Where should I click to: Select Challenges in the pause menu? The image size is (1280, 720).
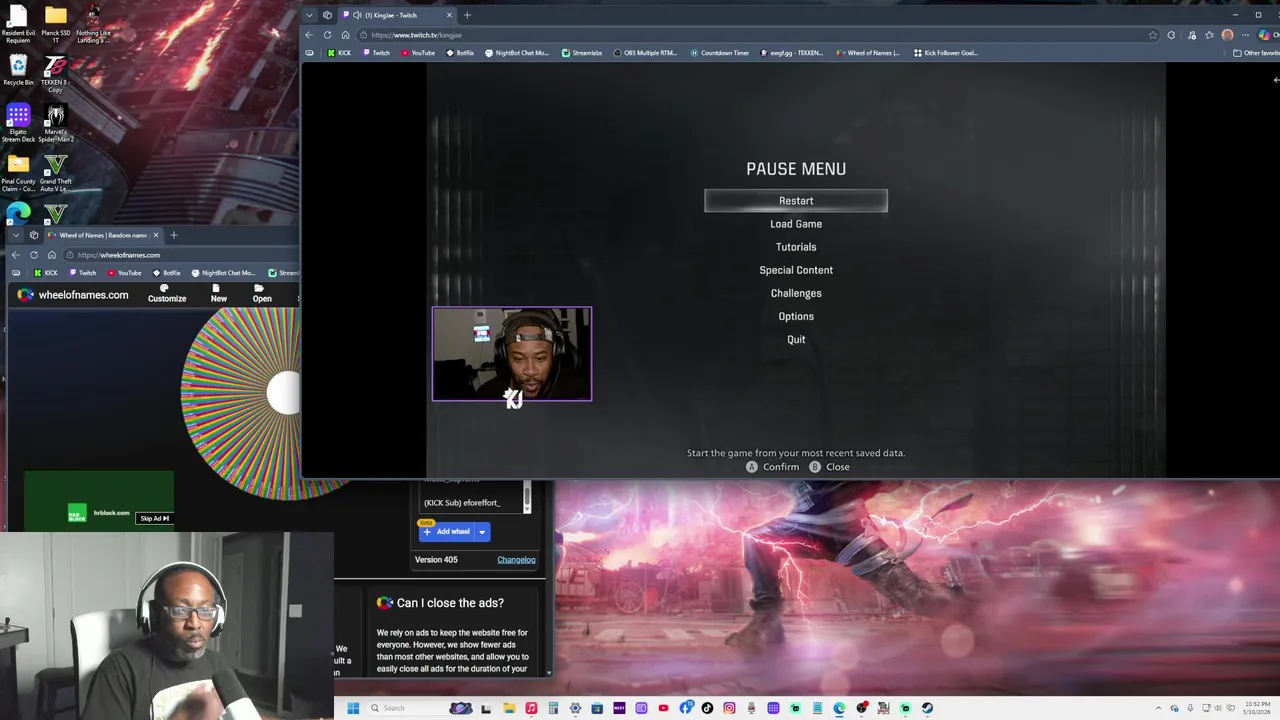(796, 293)
